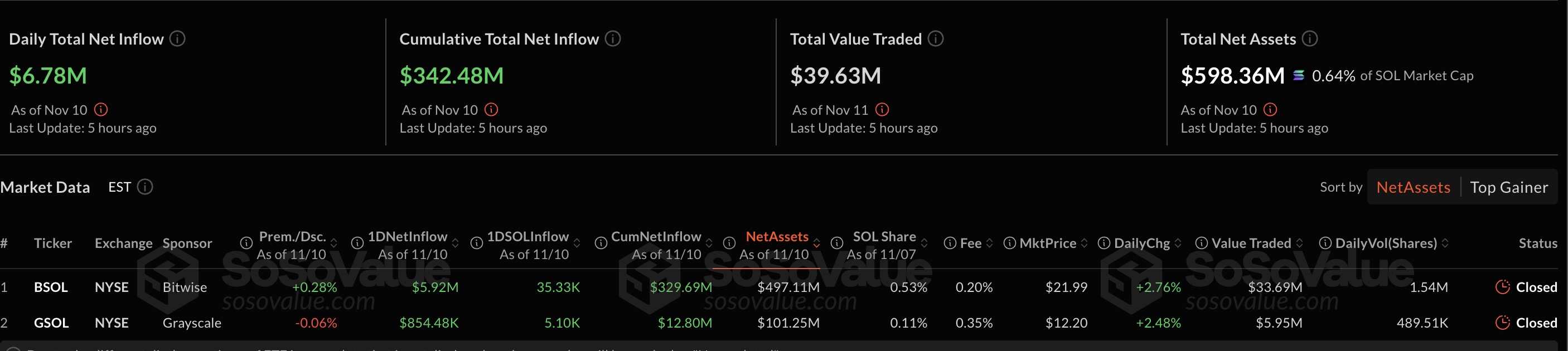Toggle sort order on Prem./Dsc. column

pos(333,242)
